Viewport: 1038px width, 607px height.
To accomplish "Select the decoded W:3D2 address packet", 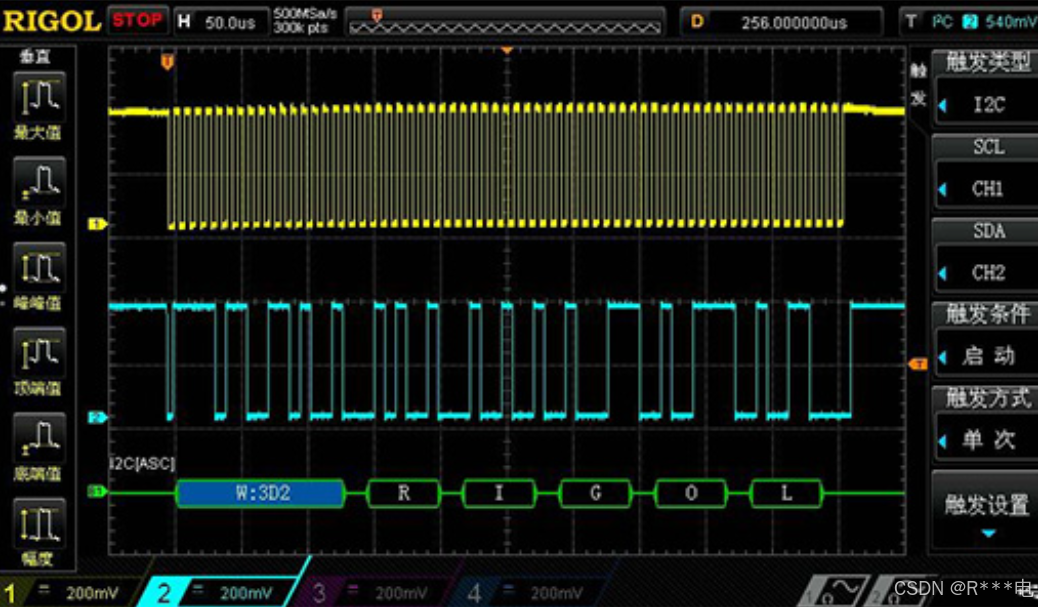I will pyautogui.click(x=260, y=493).
